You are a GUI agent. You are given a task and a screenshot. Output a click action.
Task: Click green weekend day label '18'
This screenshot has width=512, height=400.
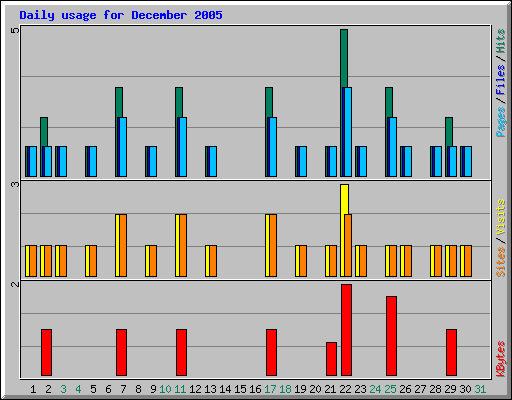coord(285,389)
